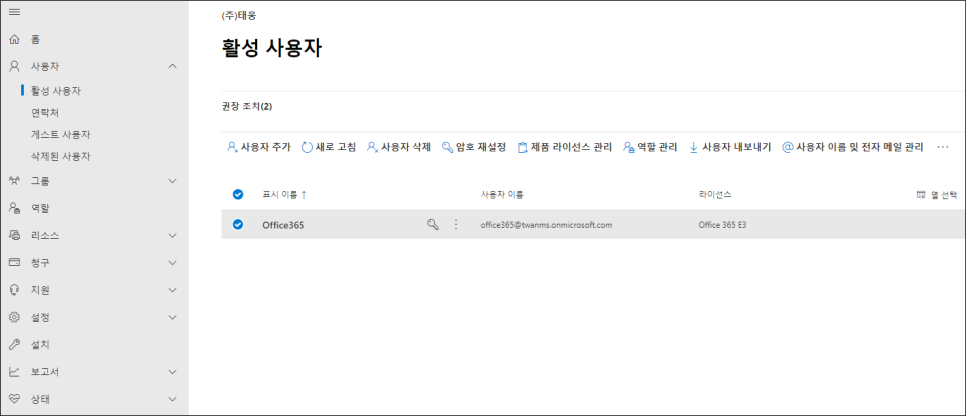Click 사용자 내보내기 export users
Viewport: 966px width, 416px height.
point(729,147)
